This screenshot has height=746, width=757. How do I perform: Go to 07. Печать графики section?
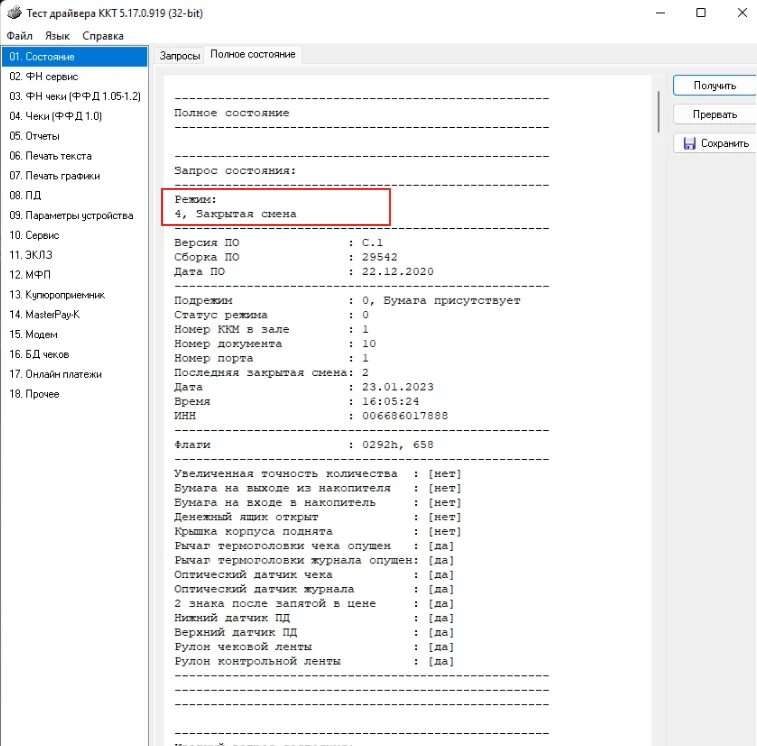(x=75, y=176)
